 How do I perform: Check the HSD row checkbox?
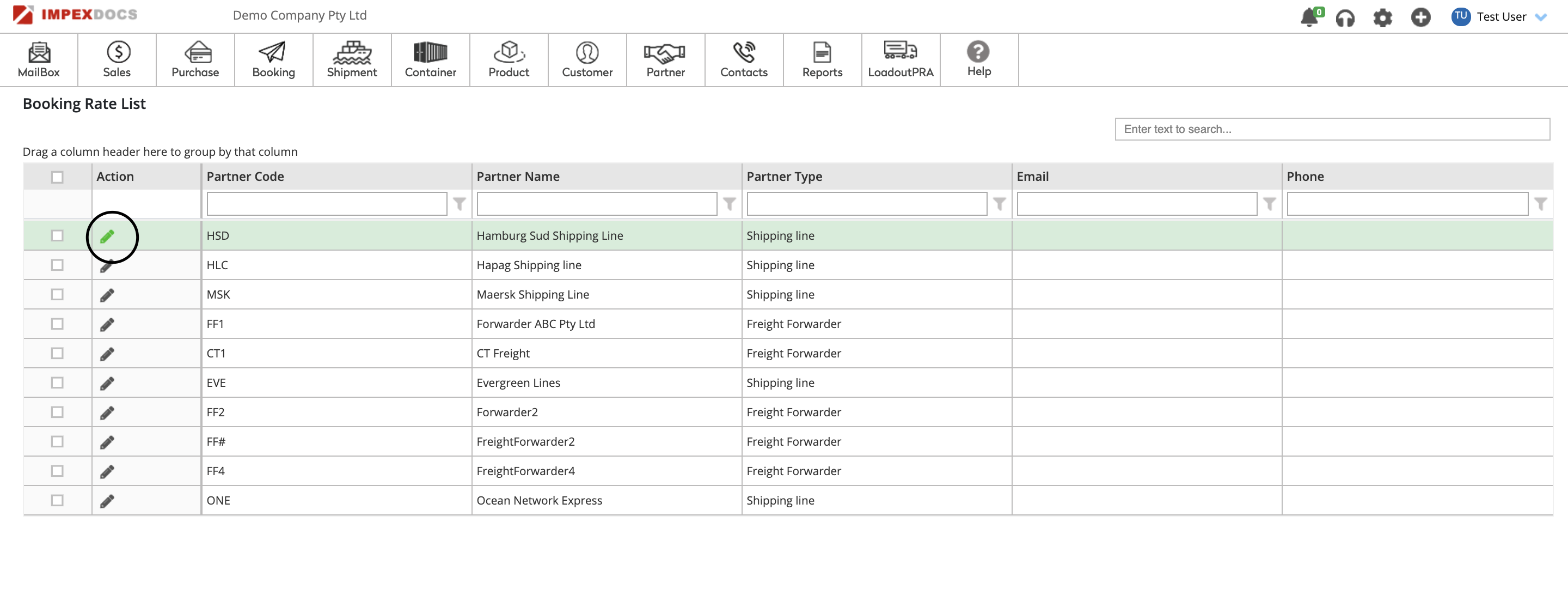pos(57,236)
